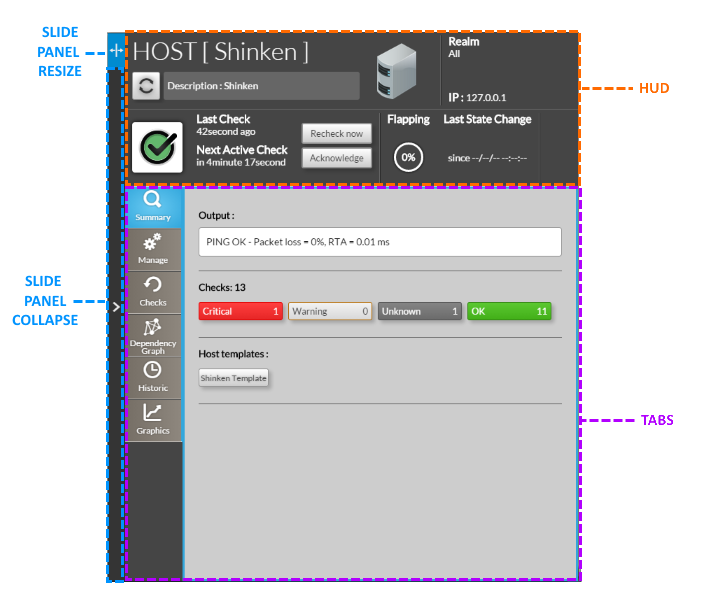714x614 pixels.
Task: Click the refresh icon beside the description
Action: [x=147, y=86]
